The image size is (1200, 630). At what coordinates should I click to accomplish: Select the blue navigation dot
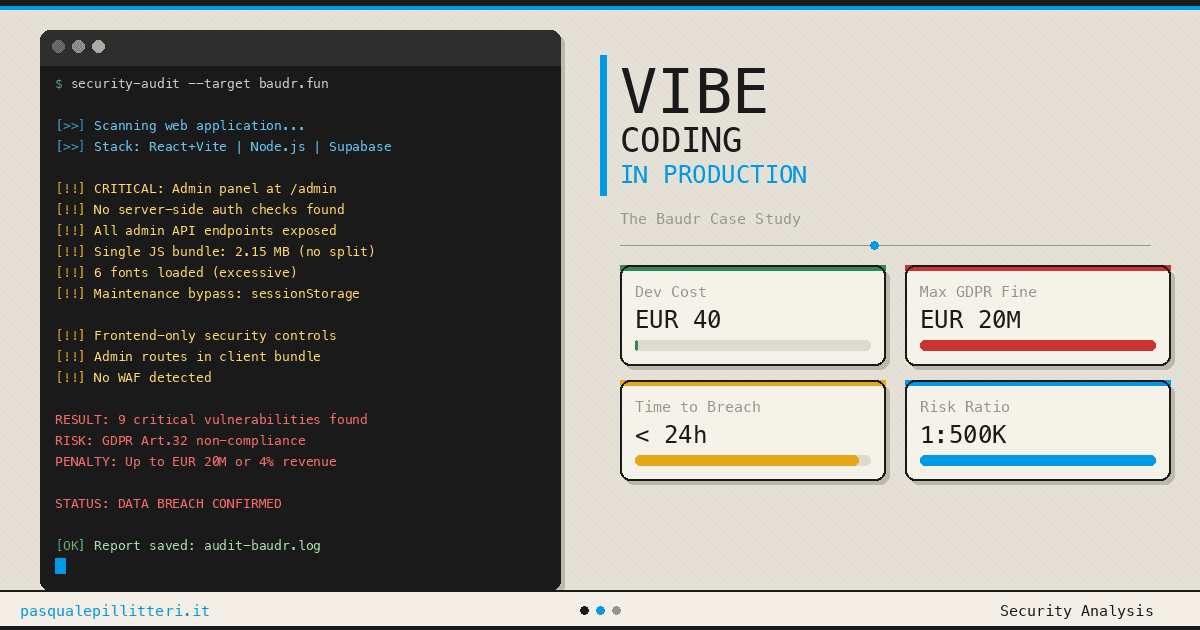click(600, 609)
